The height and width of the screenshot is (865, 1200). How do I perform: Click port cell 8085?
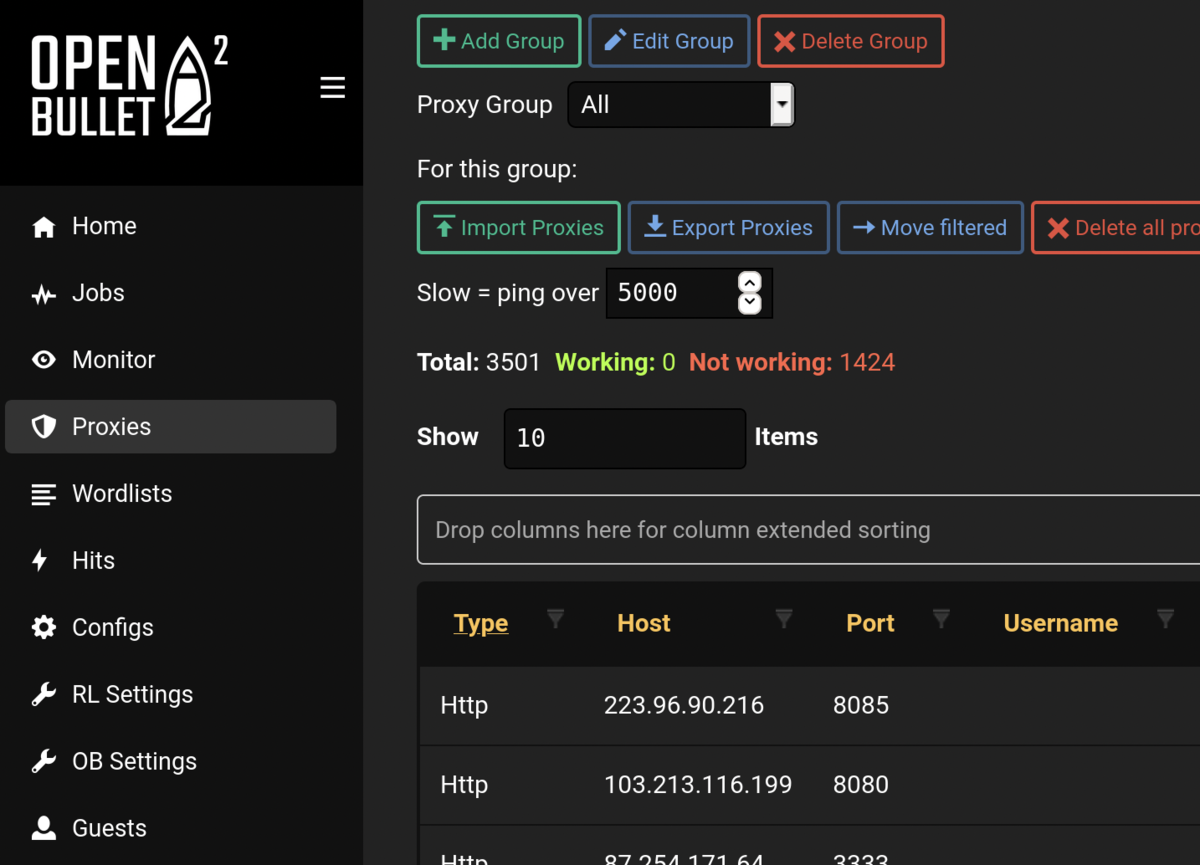861,705
